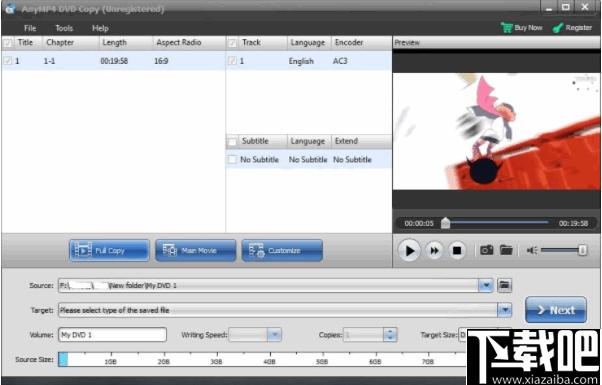The image size is (602, 385).
Task: Toggle the Track header checkbox
Action: pos(232,43)
